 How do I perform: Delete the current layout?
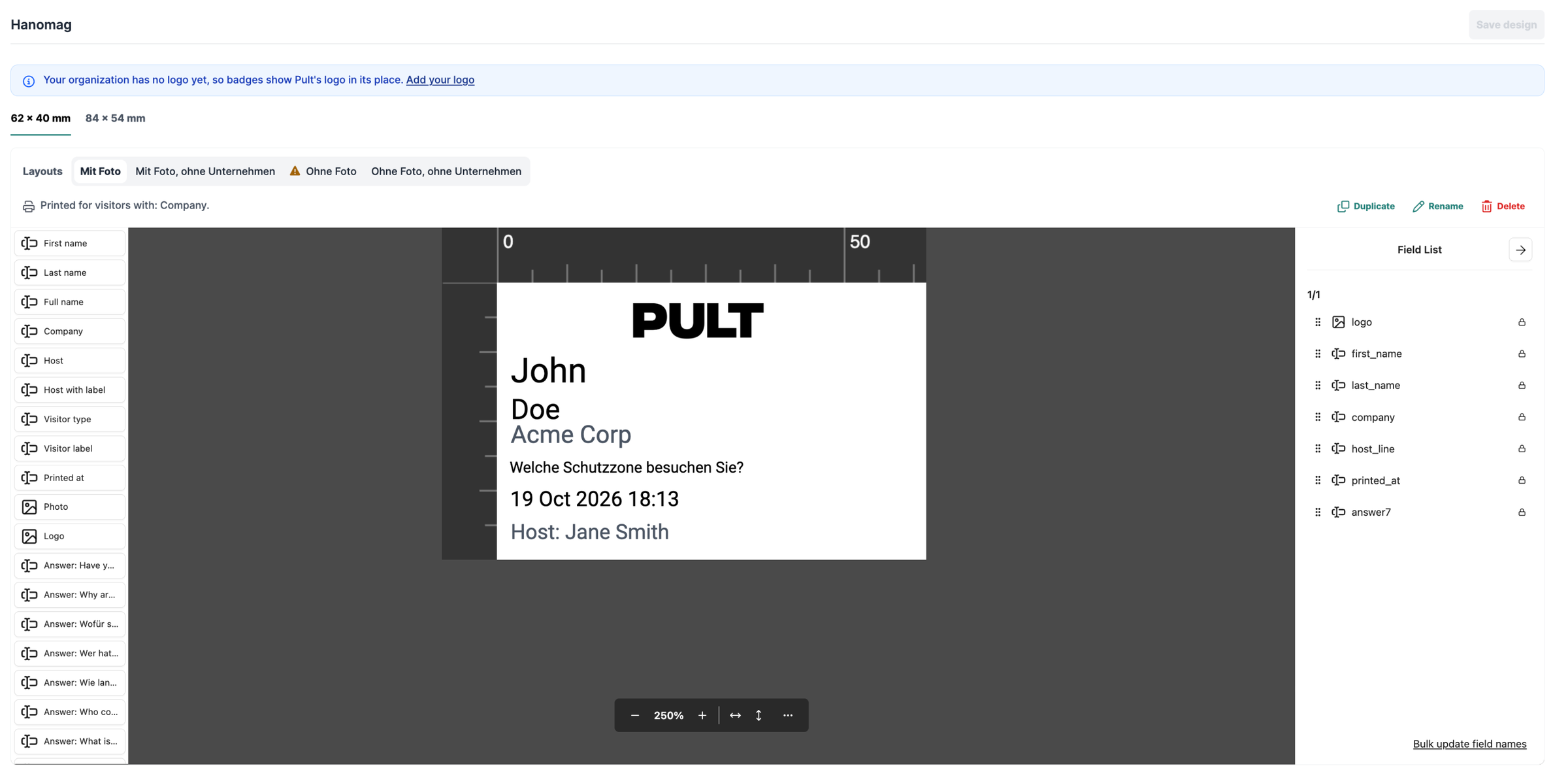click(1503, 206)
